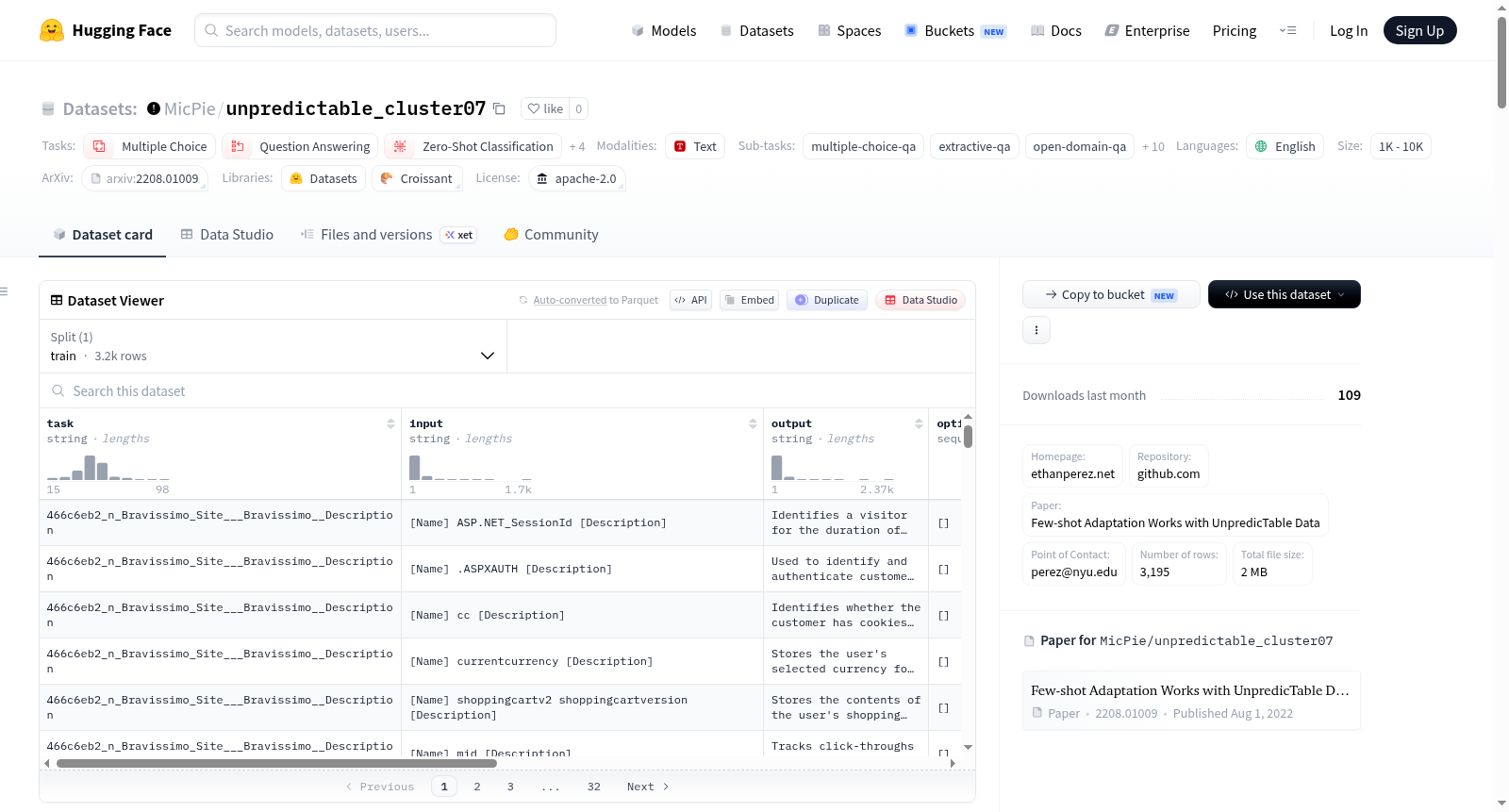This screenshot has height=812, width=1509.
Task: Open Data Studio from viewer header
Action: (x=920, y=300)
